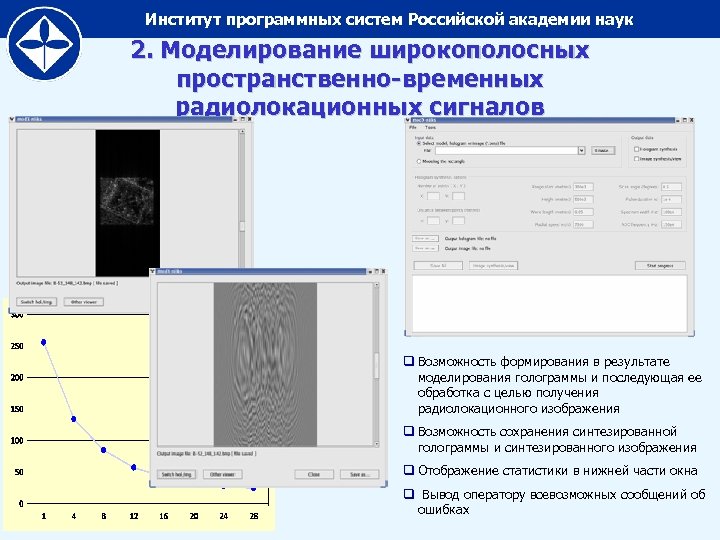Click the Image synthesis/view button in the bottom row
The width and height of the screenshot is (720, 540).
click(x=493, y=265)
